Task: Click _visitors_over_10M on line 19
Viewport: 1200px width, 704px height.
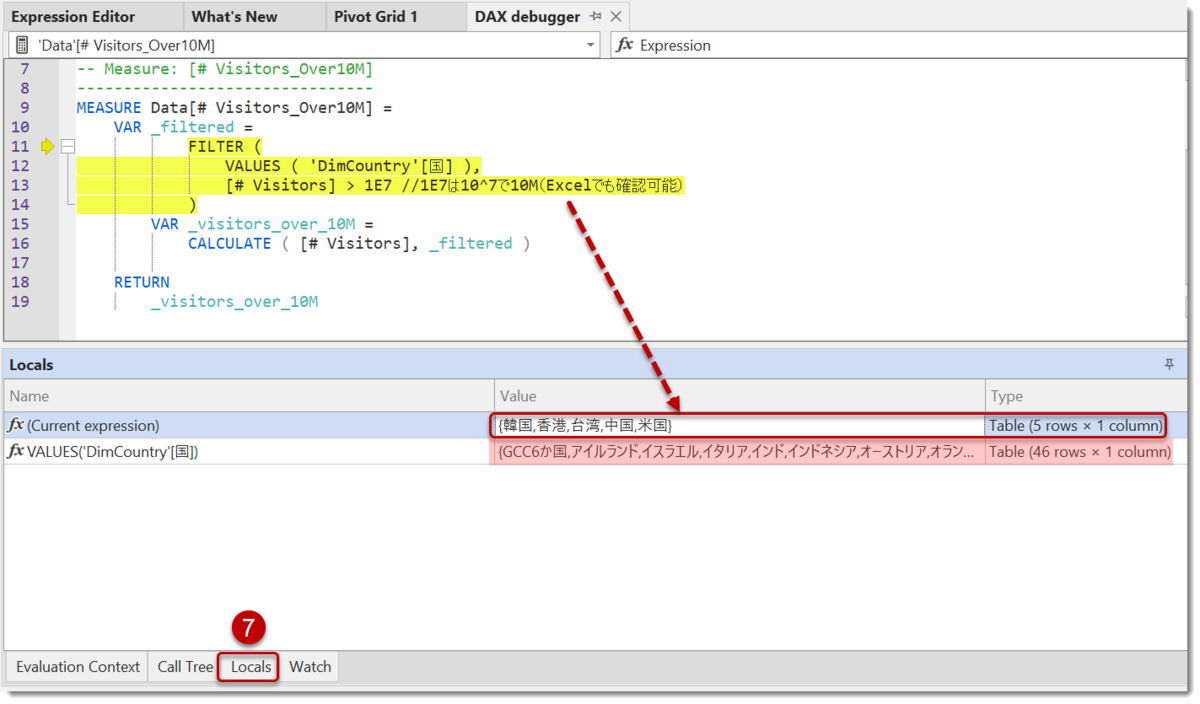Action: (235, 301)
